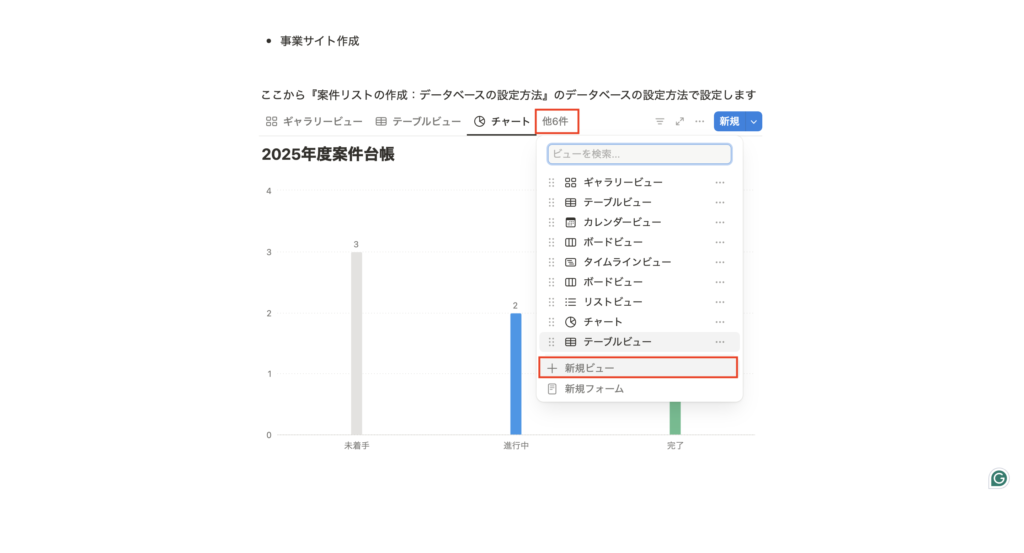Switch to ギャラリービュー tab
The height and width of the screenshot is (553, 1024).
314,121
